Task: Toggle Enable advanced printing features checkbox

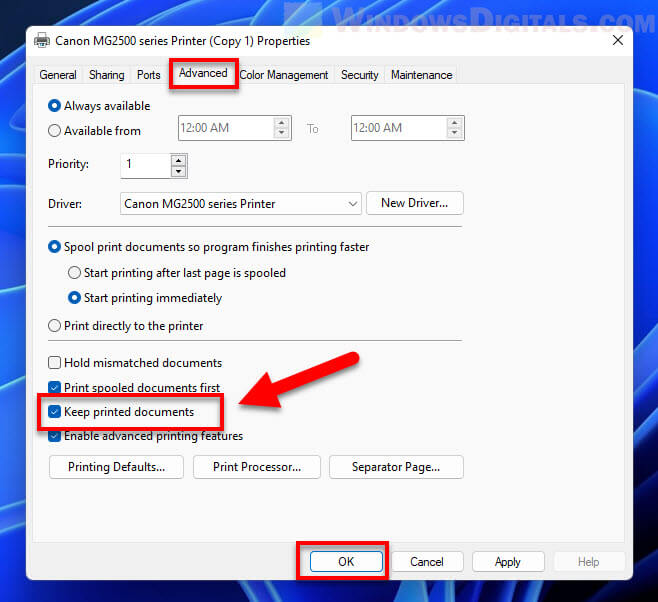Action: (55, 436)
